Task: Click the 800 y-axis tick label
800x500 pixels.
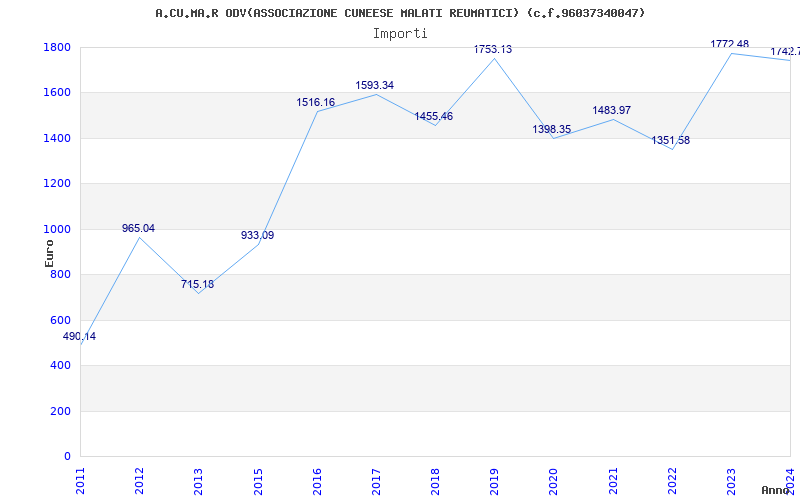Action: coord(61,274)
